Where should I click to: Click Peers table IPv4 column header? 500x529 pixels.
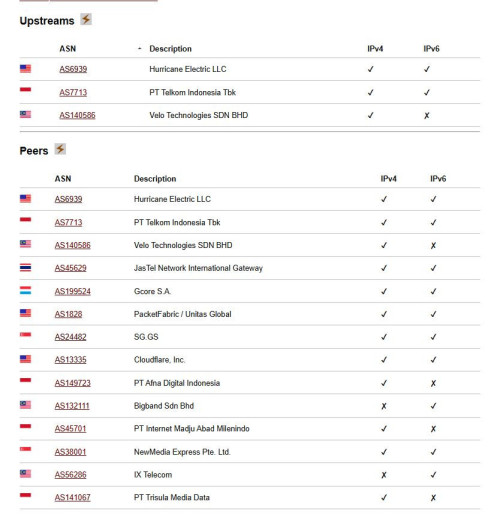click(389, 179)
